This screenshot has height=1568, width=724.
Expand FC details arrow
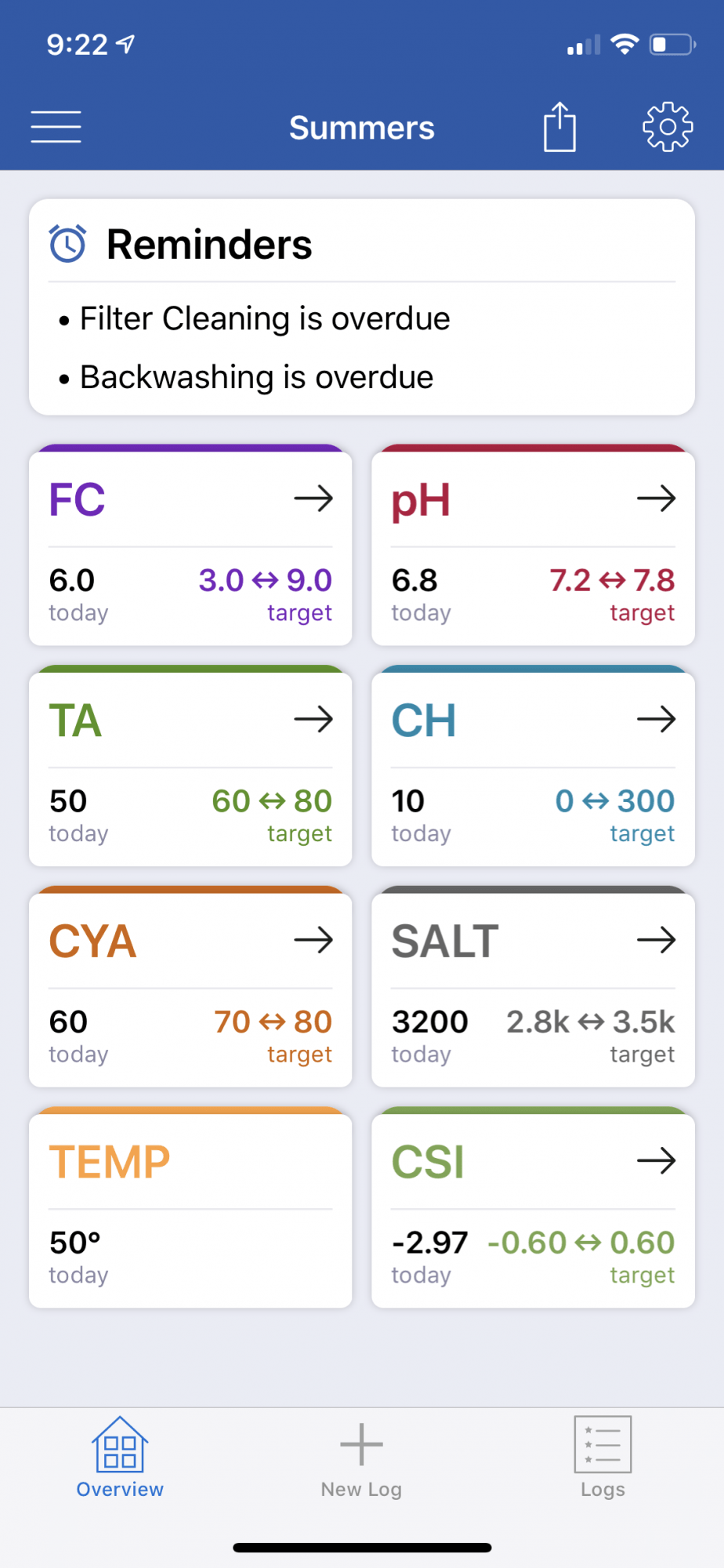[x=313, y=498]
